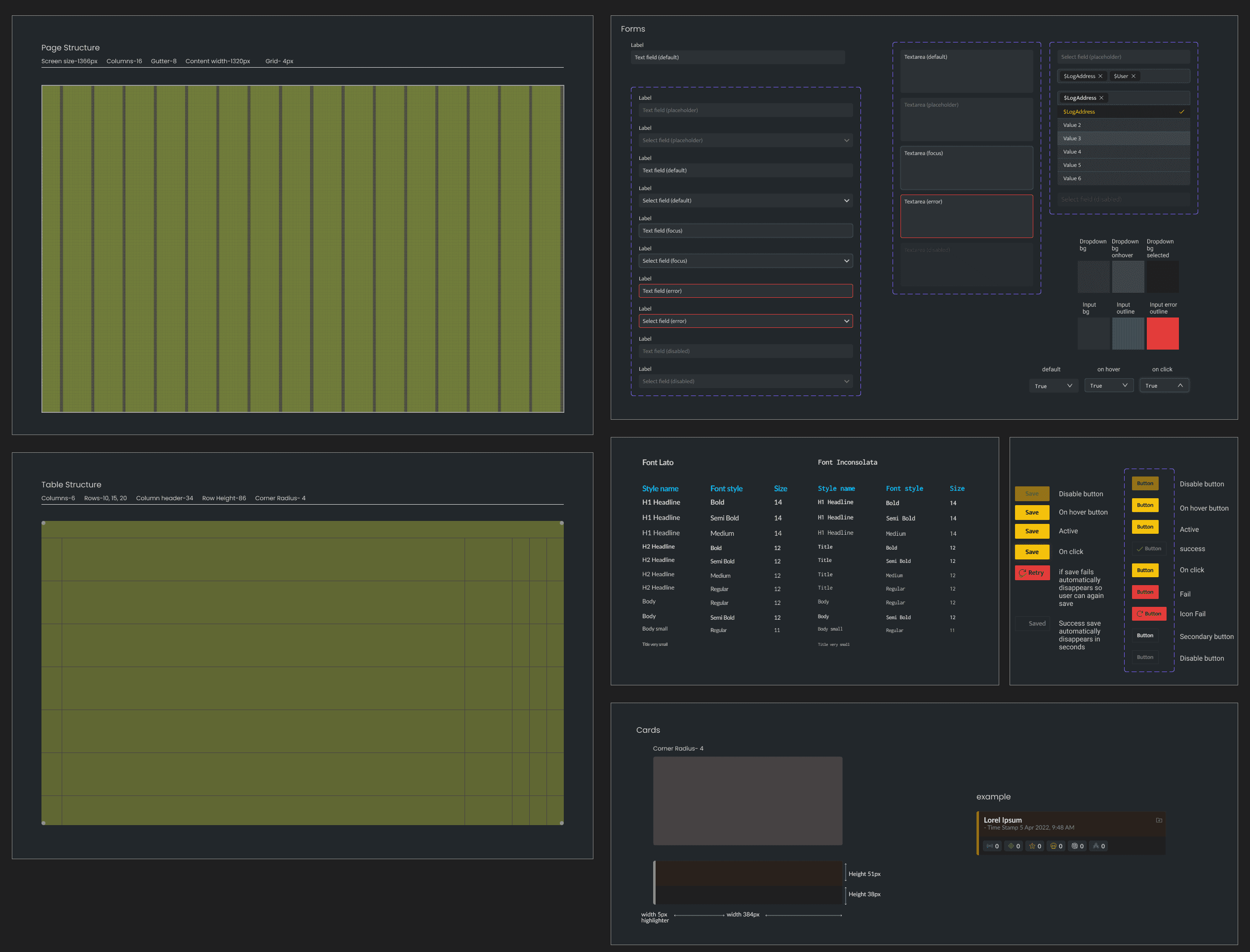The image size is (1250, 952).
Task: Click into the Text field (focus) input
Action: pos(745,231)
